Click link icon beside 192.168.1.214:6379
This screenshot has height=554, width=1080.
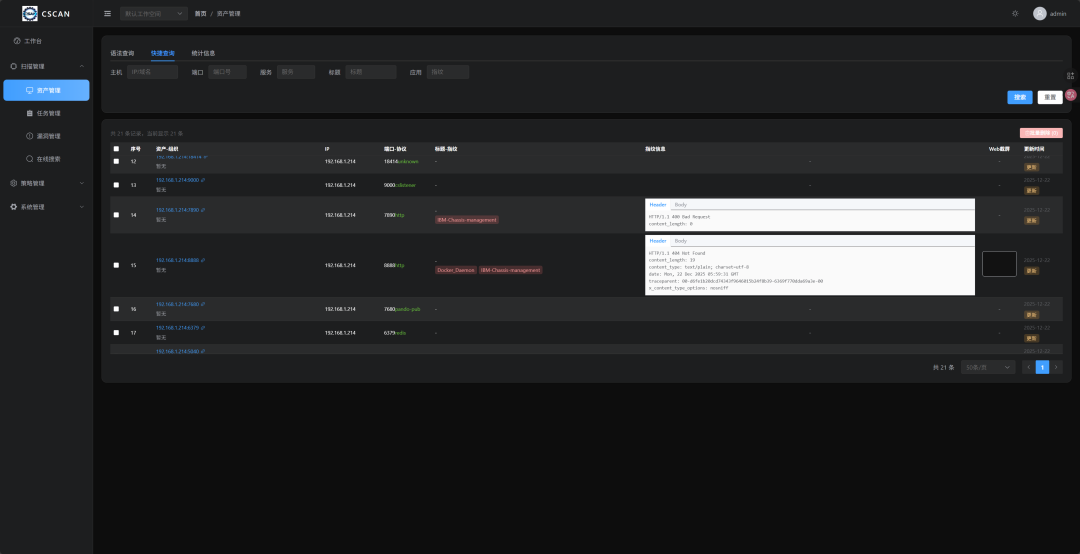[202, 328]
